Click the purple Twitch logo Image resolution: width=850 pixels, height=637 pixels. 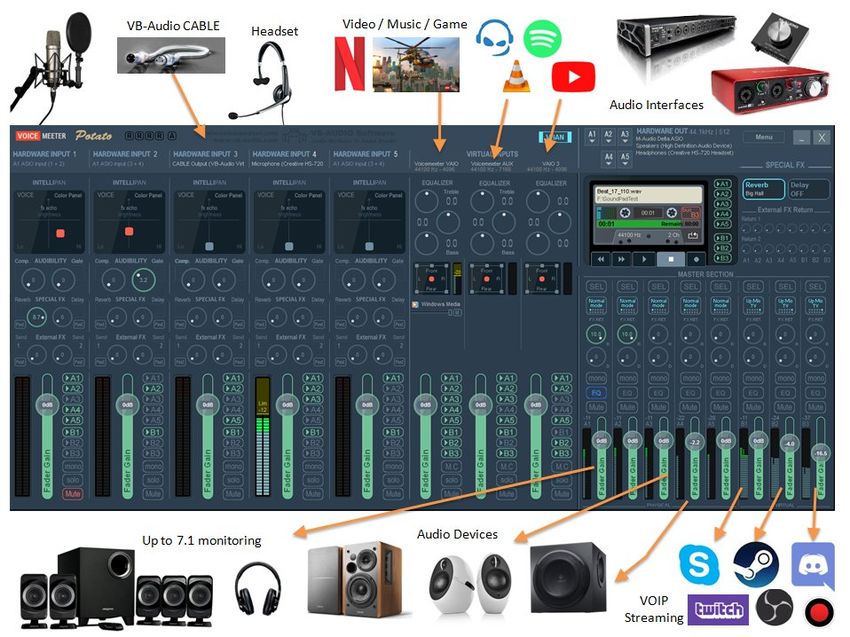click(718, 610)
